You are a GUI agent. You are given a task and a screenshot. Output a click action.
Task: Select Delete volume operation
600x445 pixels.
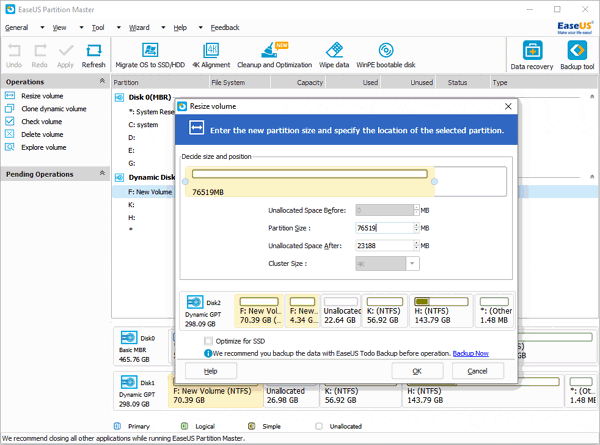tap(42, 135)
